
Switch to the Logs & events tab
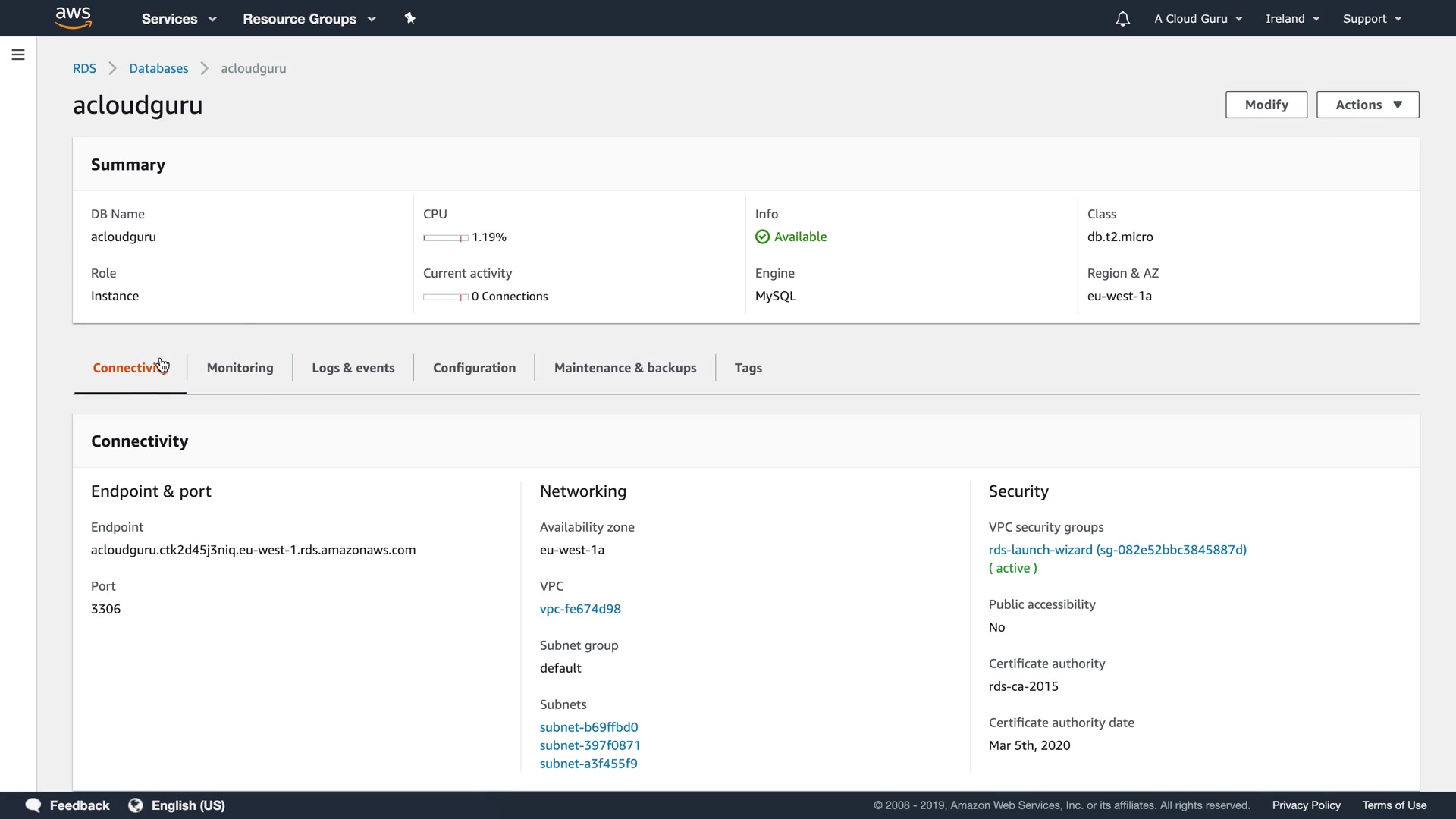pos(353,368)
